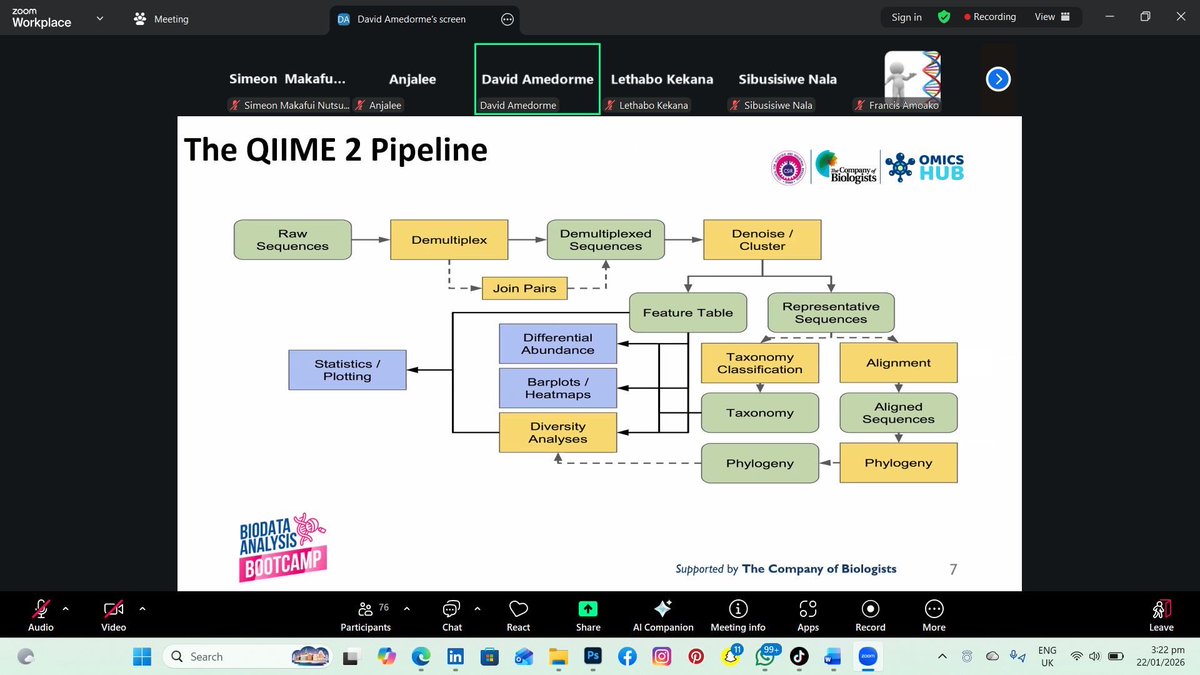Viewport: 1200px width, 675px height.
Task: Open Word from taskbar
Action: (833, 656)
